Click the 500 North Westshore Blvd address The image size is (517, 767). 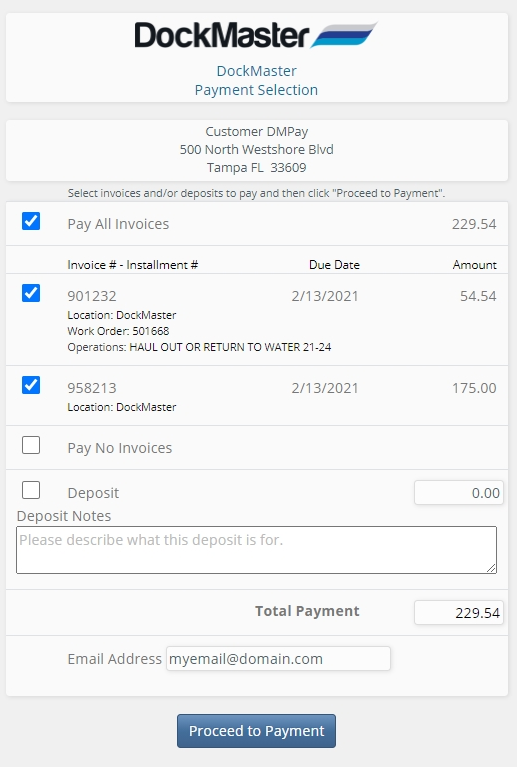click(x=256, y=149)
